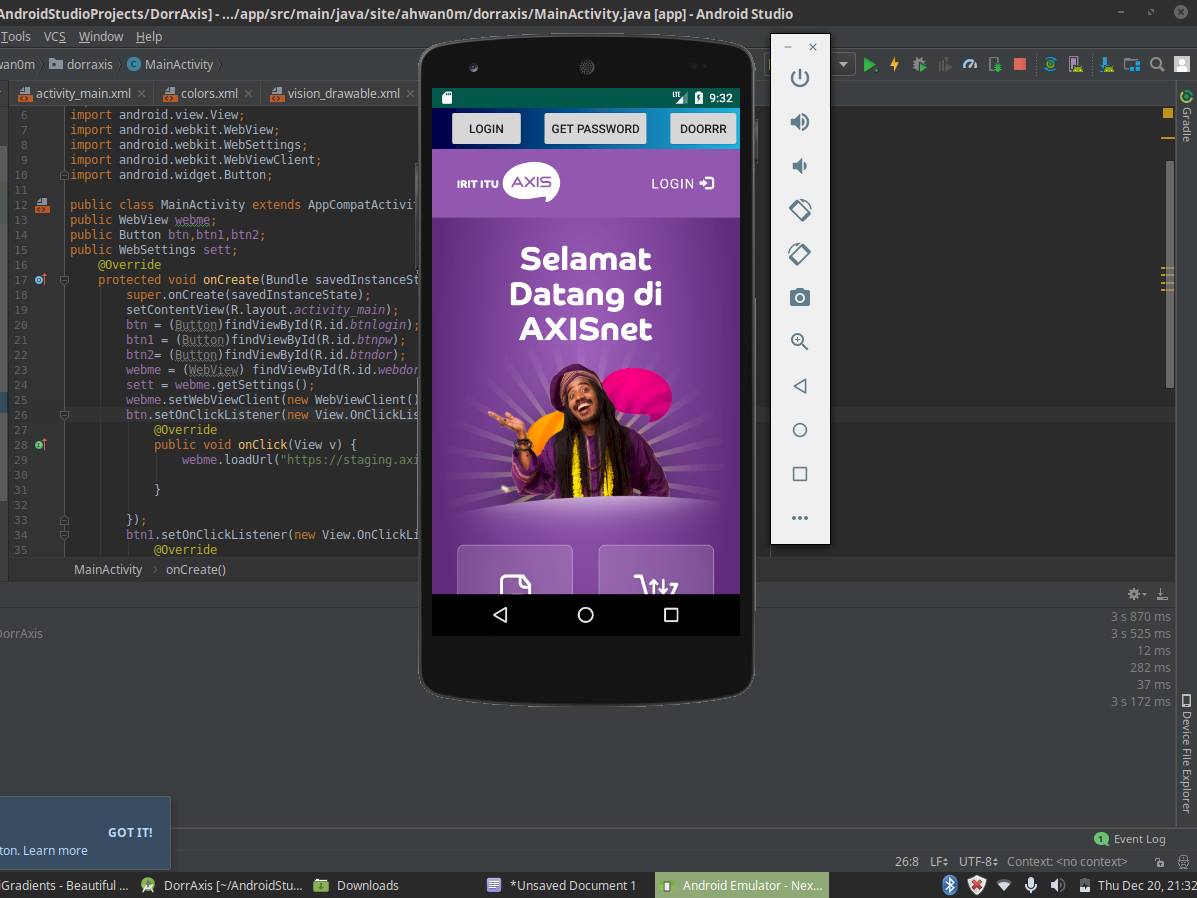Viewport: 1197px width, 898px height.
Task: Collapse onCreate method fold marker
Action: point(64,280)
